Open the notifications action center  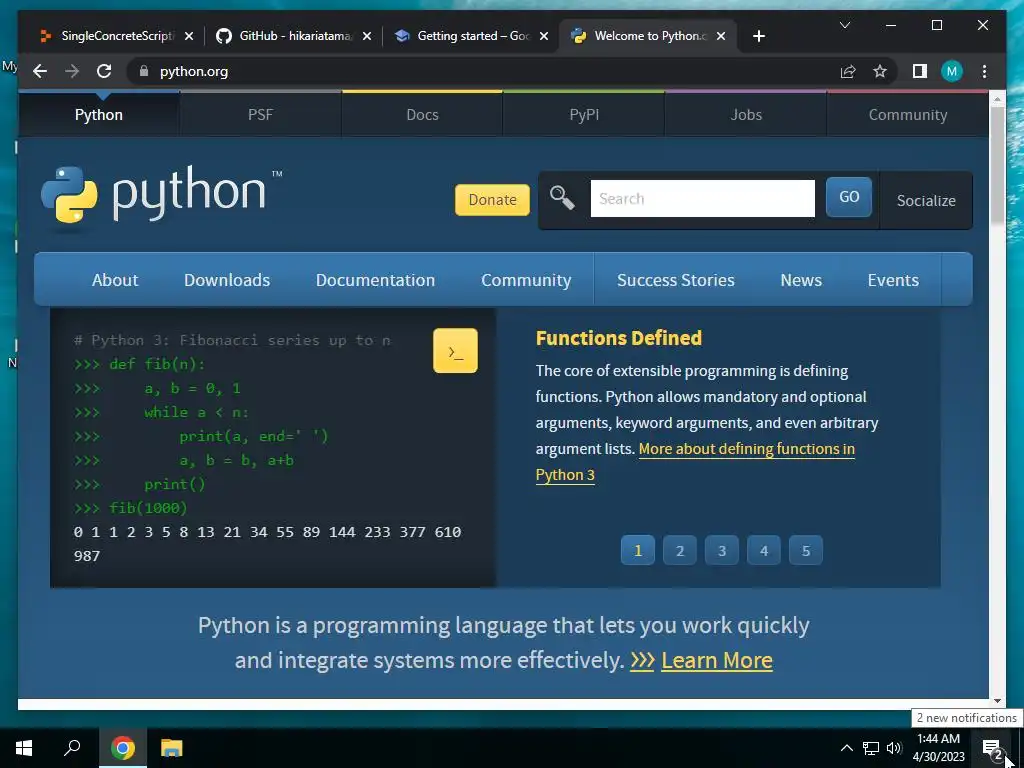coord(992,748)
